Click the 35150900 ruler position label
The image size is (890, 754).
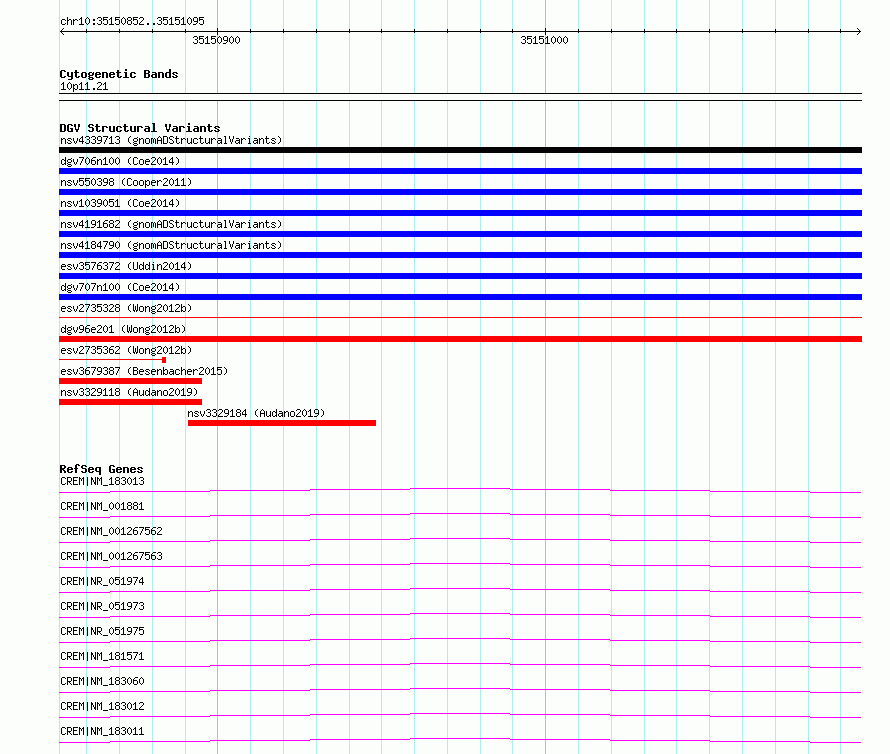point(216,40)
